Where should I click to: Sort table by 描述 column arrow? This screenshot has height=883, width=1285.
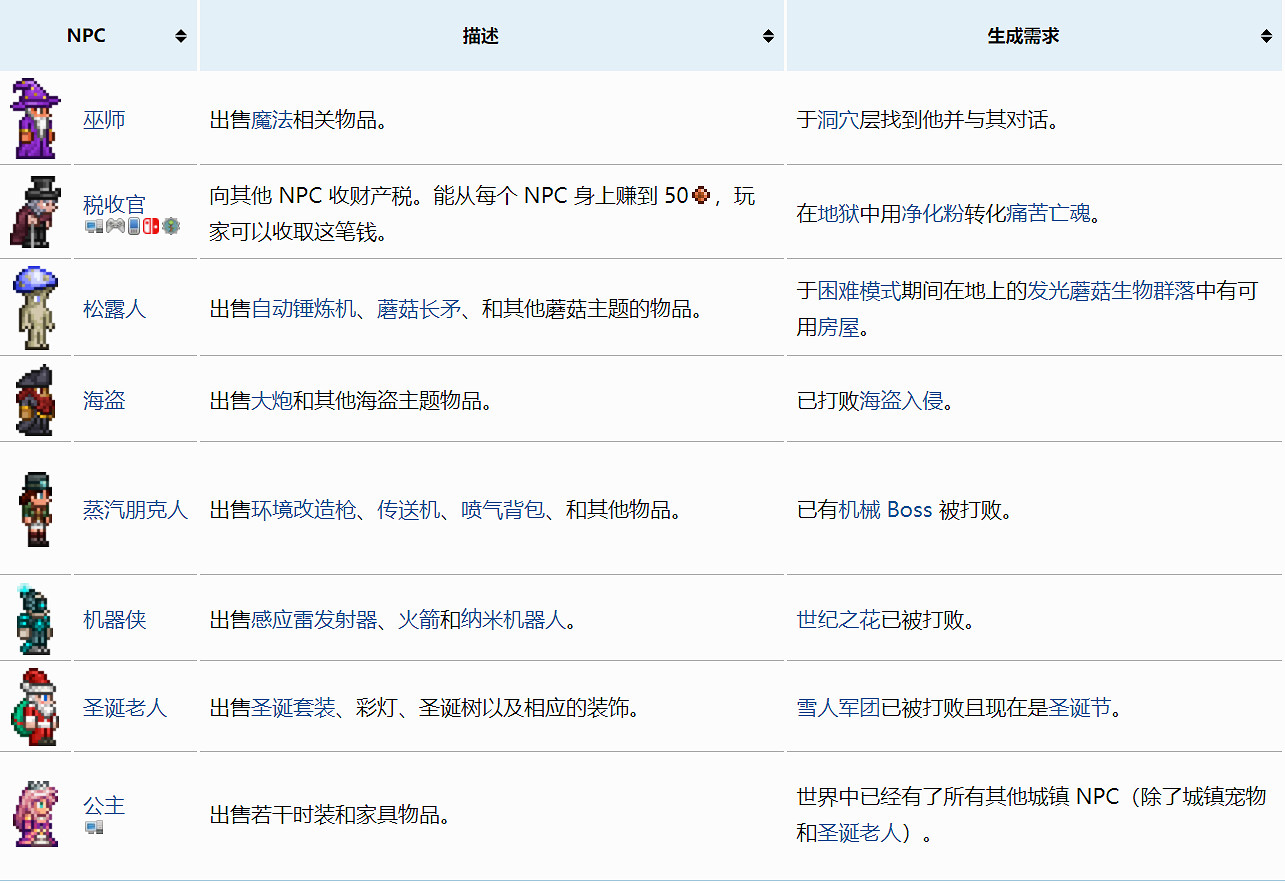pos(767,36)
